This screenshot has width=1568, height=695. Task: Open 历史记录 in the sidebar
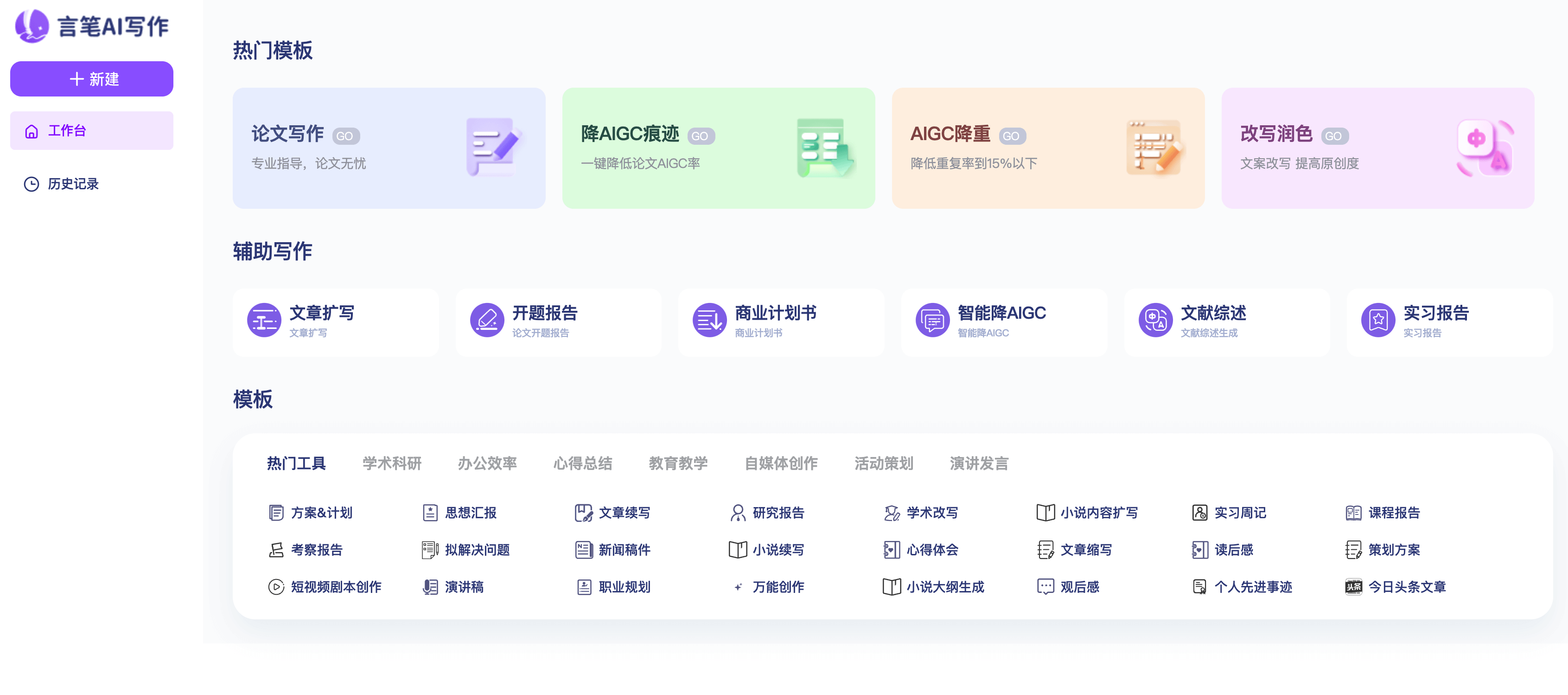click(73, 183)
